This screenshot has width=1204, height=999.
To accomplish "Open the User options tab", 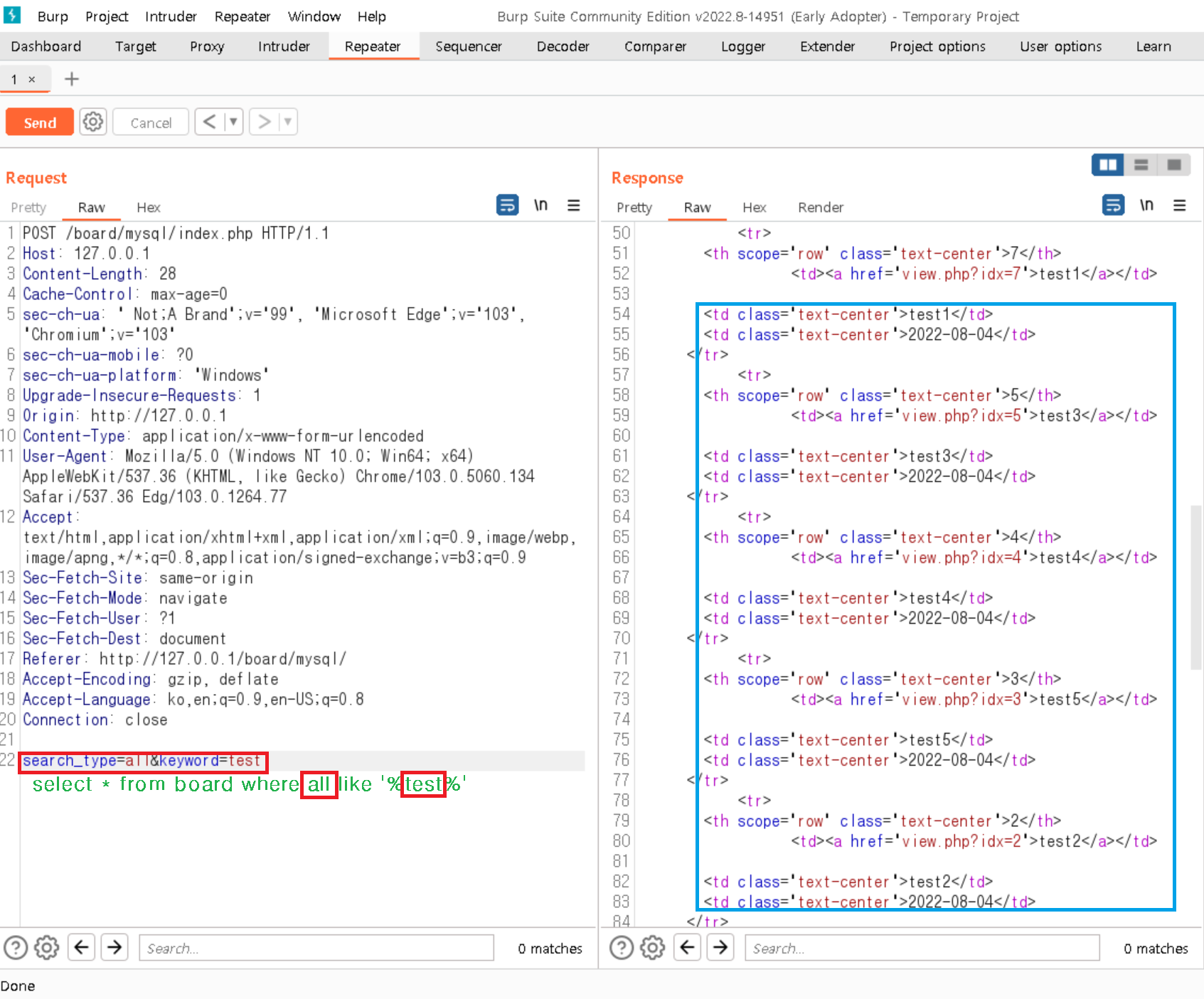I will [x=1060, y=46].
